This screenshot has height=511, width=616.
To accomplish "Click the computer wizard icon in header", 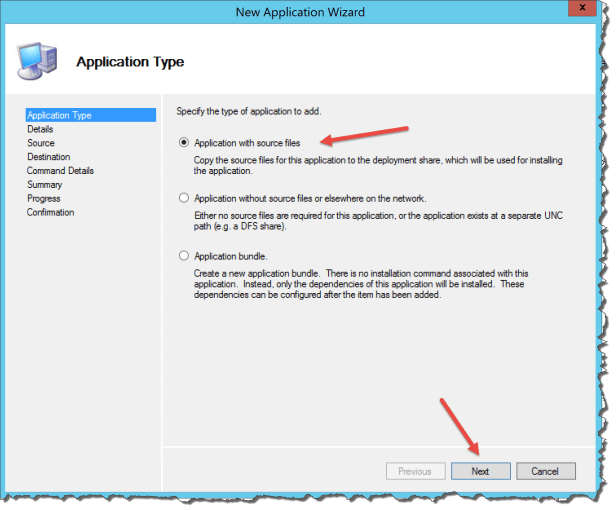I will pyautogui.click(x=40, y=61).
